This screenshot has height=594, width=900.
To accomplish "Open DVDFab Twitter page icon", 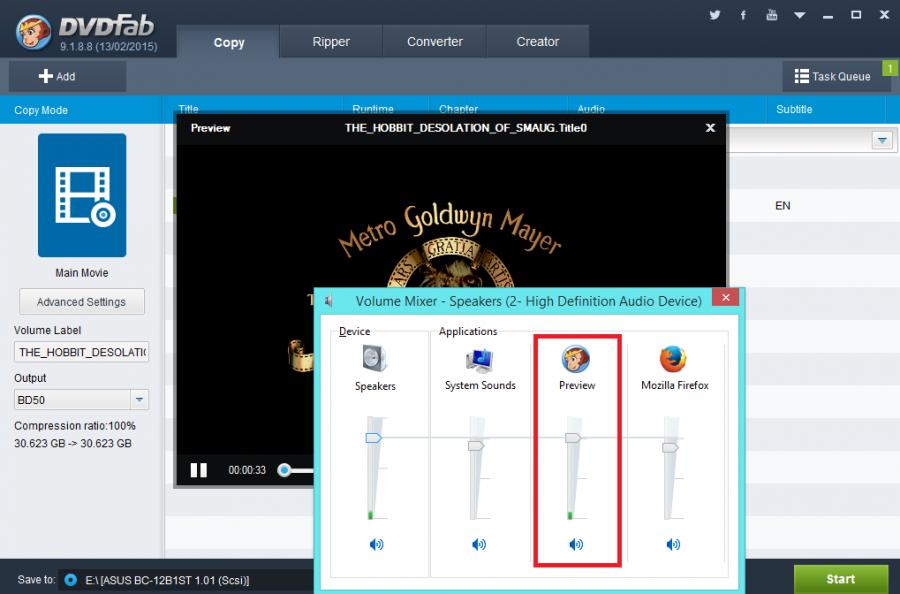I will coord(715,15).
